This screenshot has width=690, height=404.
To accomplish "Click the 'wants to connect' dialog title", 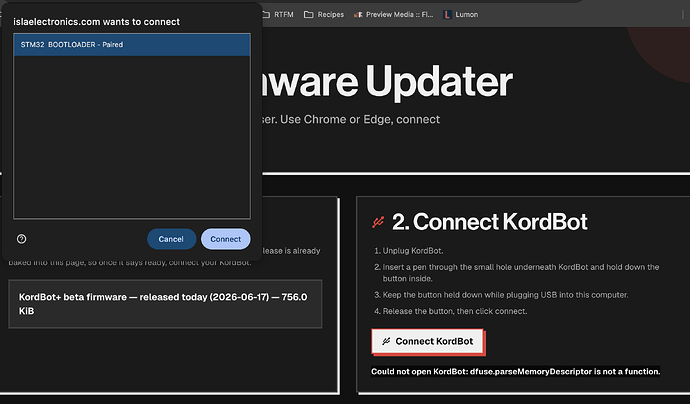I will point(96,22).
